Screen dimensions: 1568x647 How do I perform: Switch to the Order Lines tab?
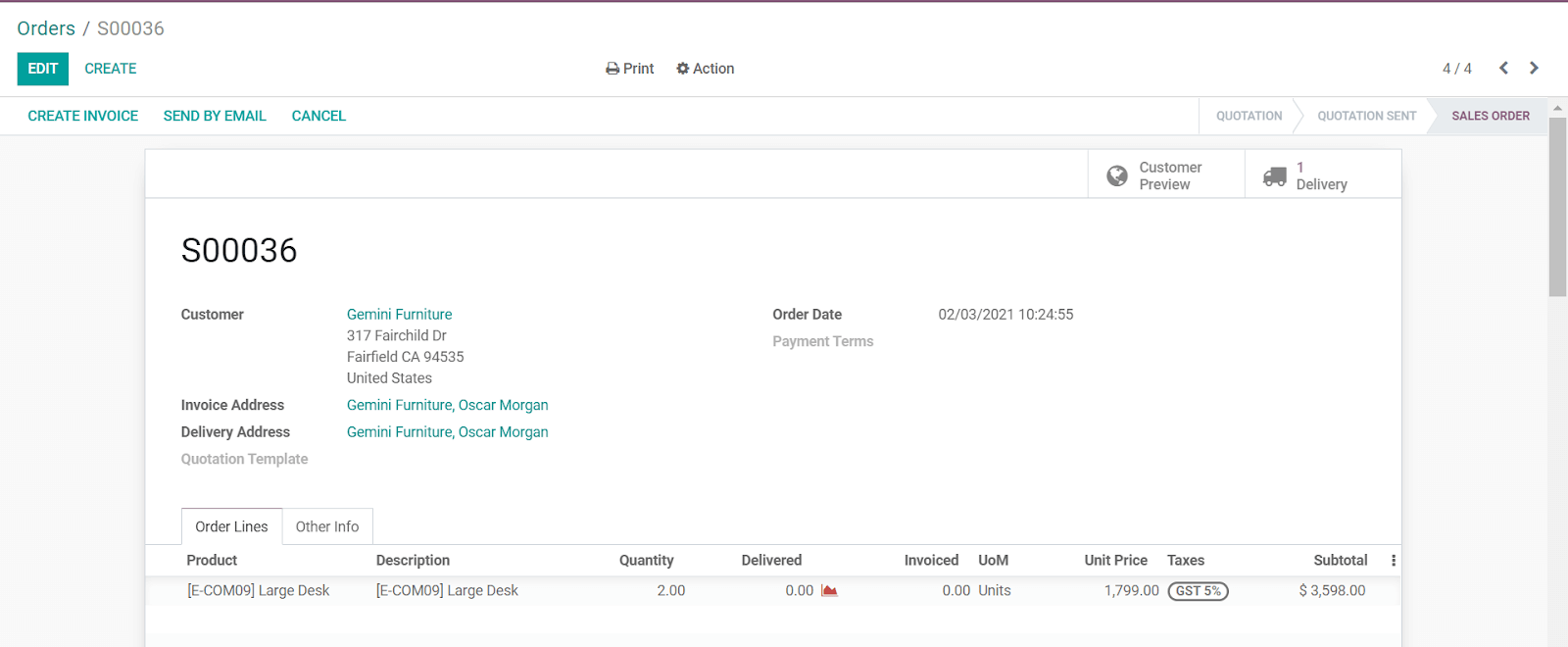(231, 526)
